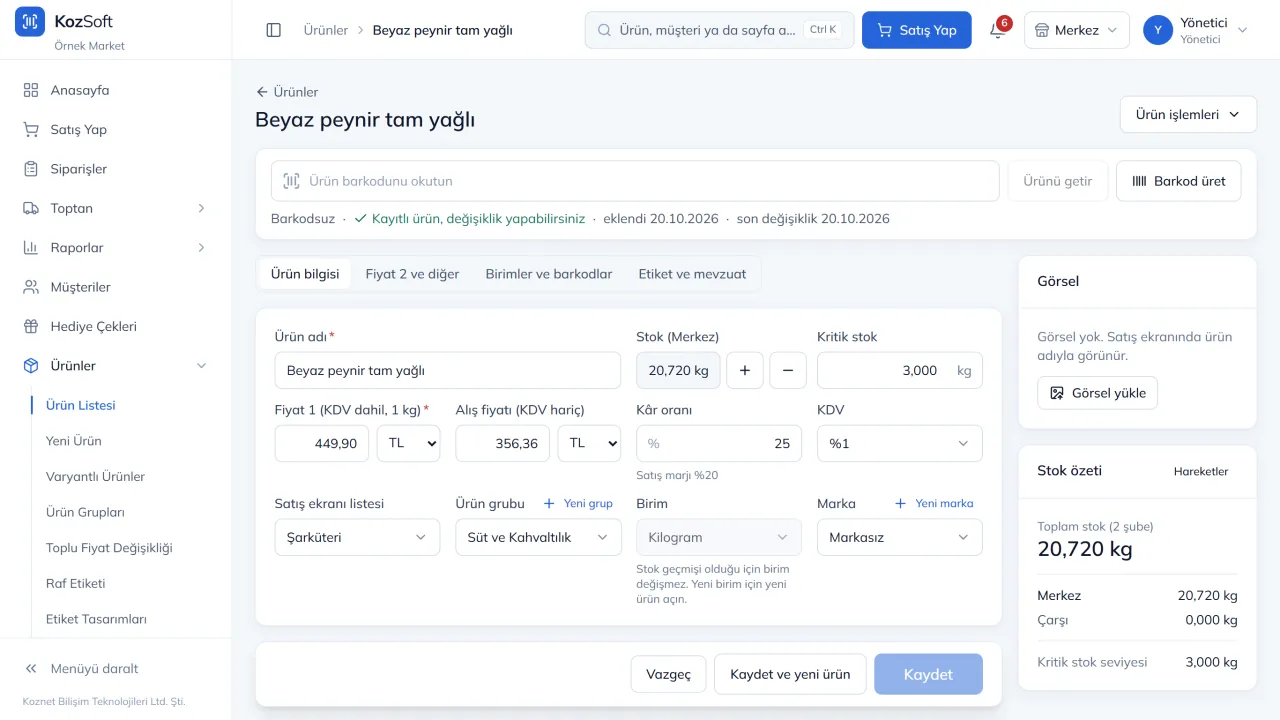Expand Toptan sidebar submenu
The width and height of the screenshot is (1280, 720).
click(x=116, y=208)
